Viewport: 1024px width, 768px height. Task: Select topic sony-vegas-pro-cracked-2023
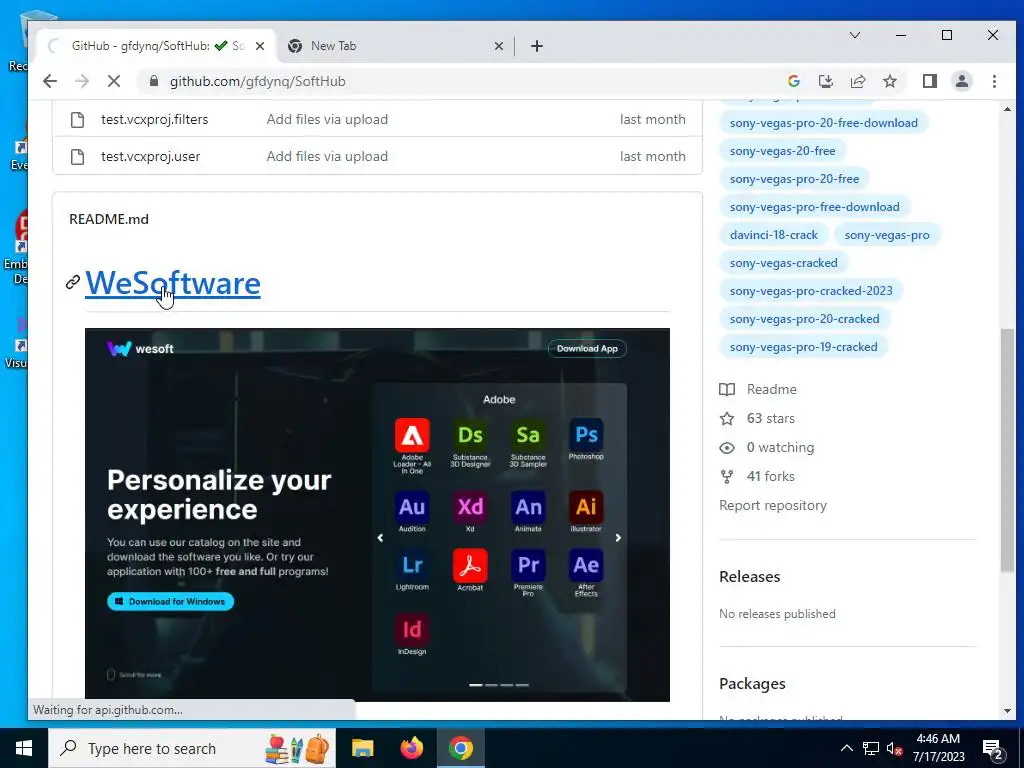[x=811, y=291]
